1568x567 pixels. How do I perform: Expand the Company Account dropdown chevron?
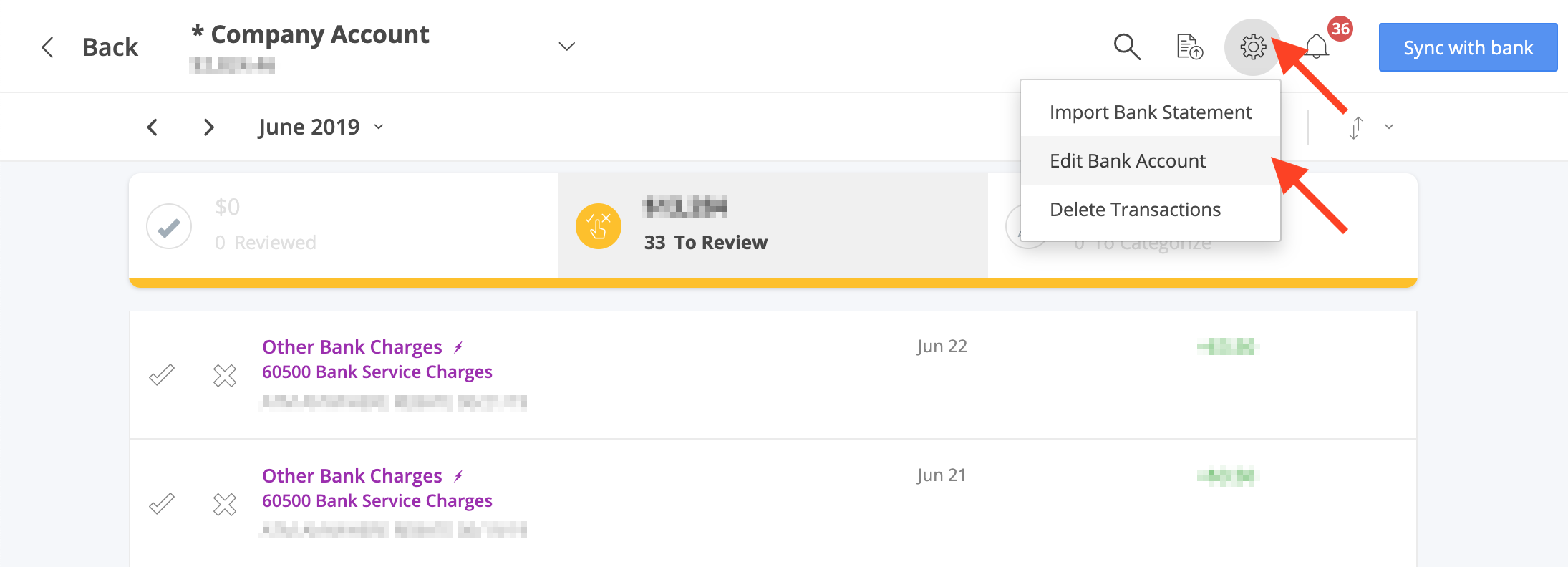click(x=567, y=47)
